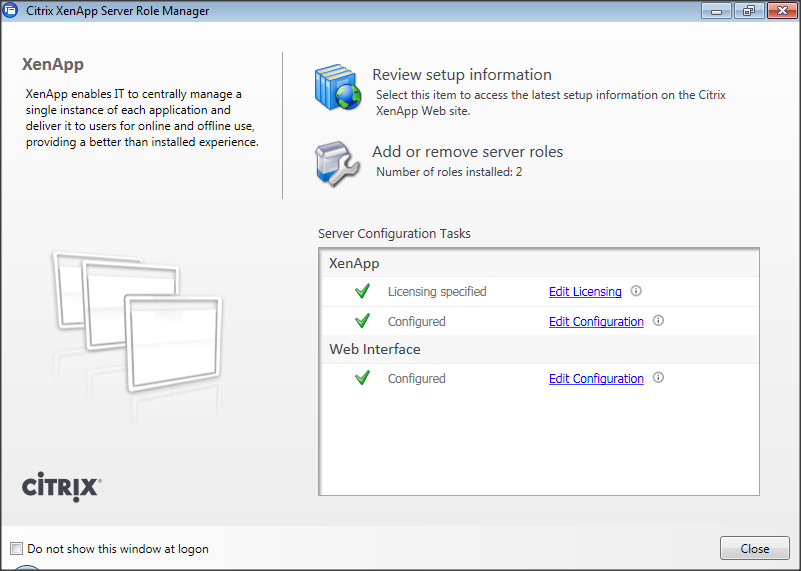Image resolution: width=801 pixels, height=571 pixels.
Task: Click the Review setup information books icon
Action: (337, 90)
